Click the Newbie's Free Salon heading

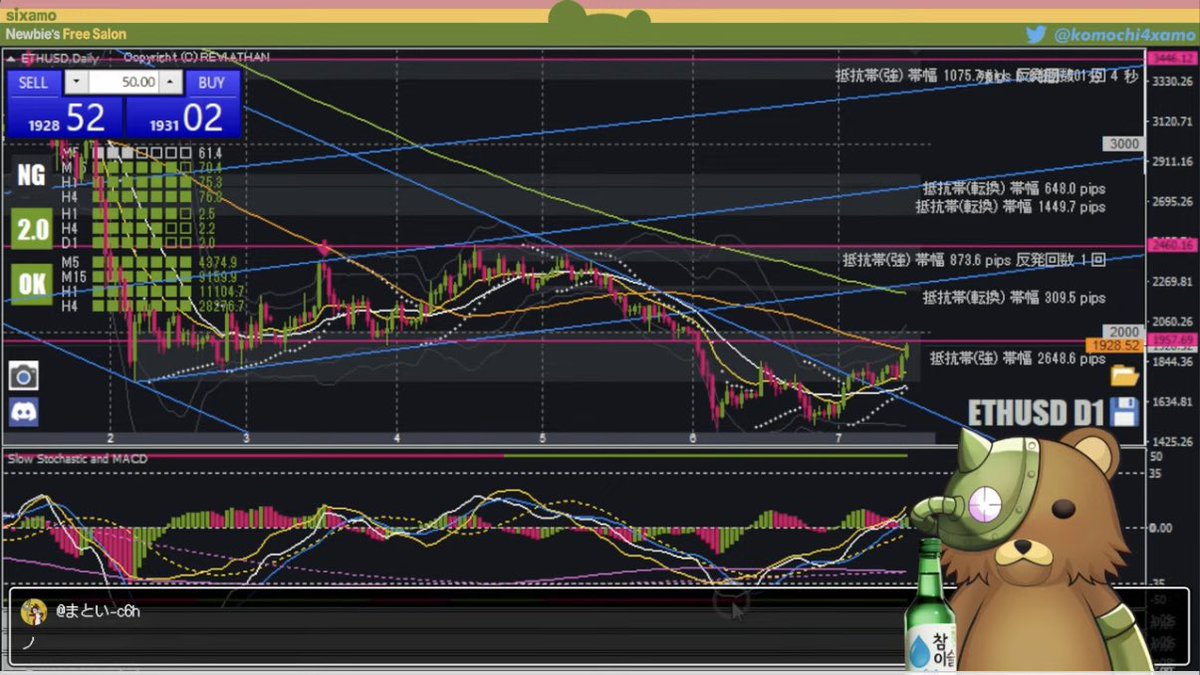click(x=66, y=34)
